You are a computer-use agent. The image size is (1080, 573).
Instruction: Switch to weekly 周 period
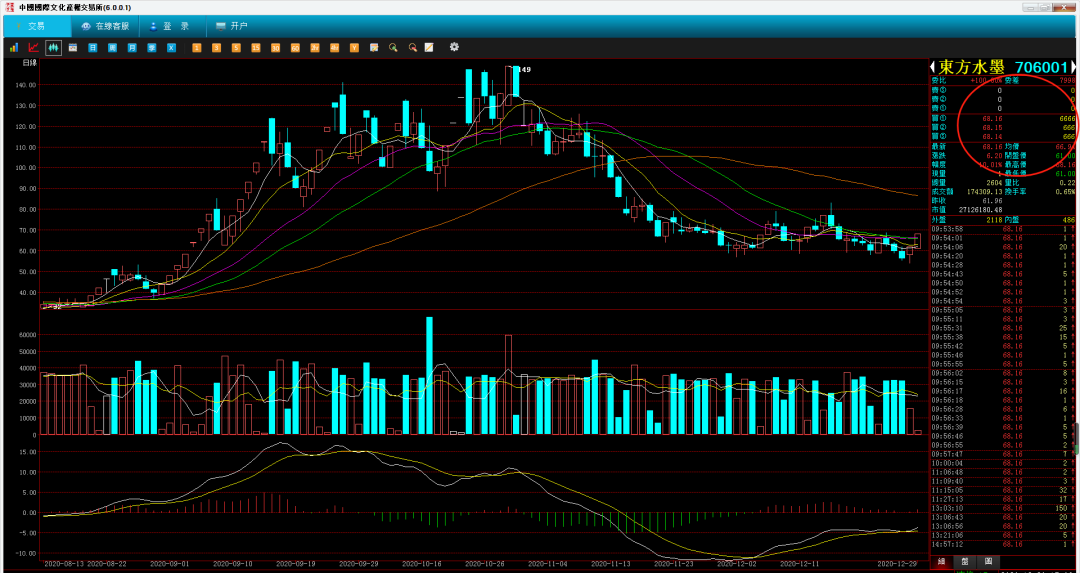pos(112,48)
